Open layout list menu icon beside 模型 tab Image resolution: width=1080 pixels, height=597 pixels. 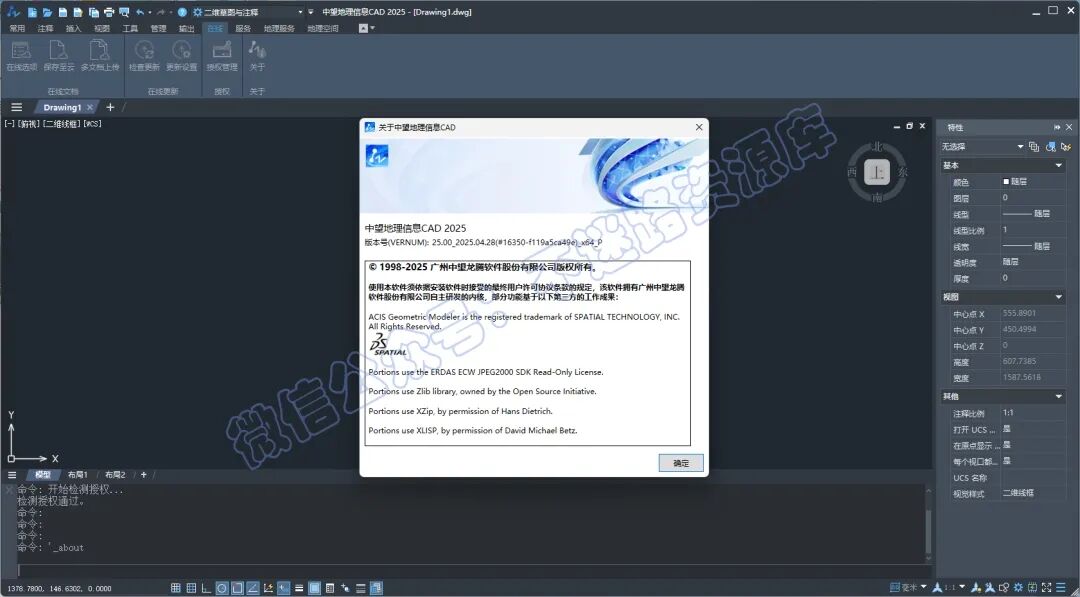pyautogui.click(x=12, y=474)
